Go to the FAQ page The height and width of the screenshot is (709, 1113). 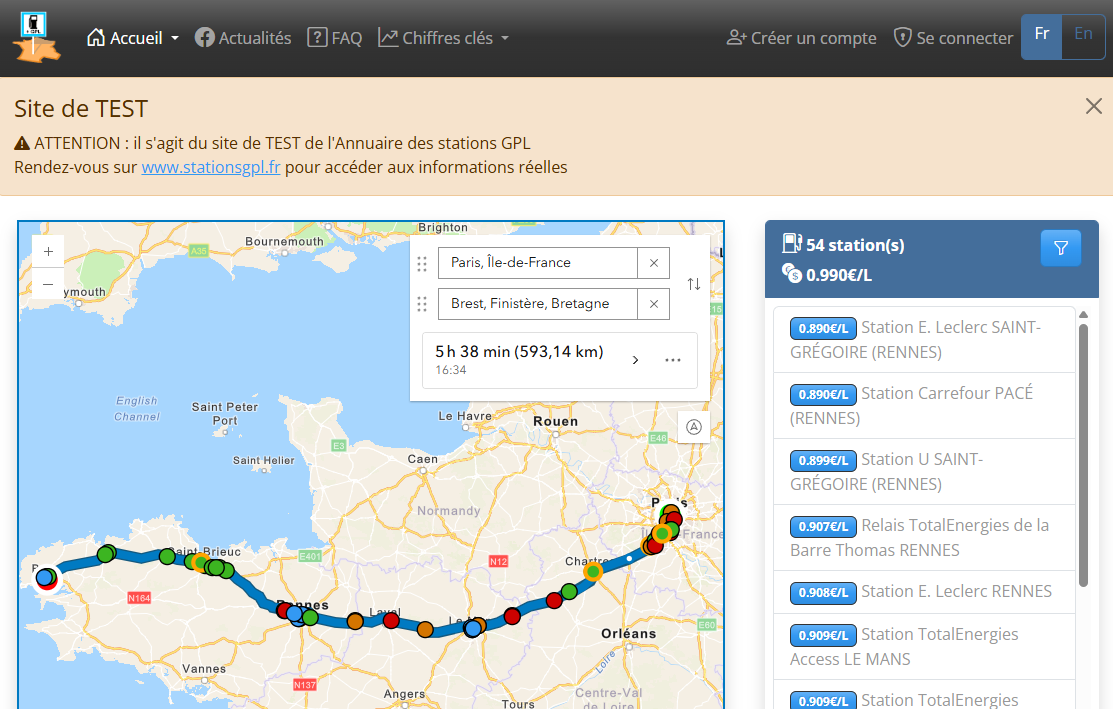click(x=335, y=38)
